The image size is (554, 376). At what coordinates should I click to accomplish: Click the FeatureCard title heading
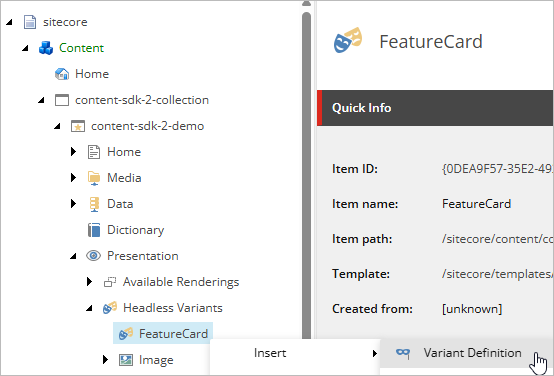(431, 42)
